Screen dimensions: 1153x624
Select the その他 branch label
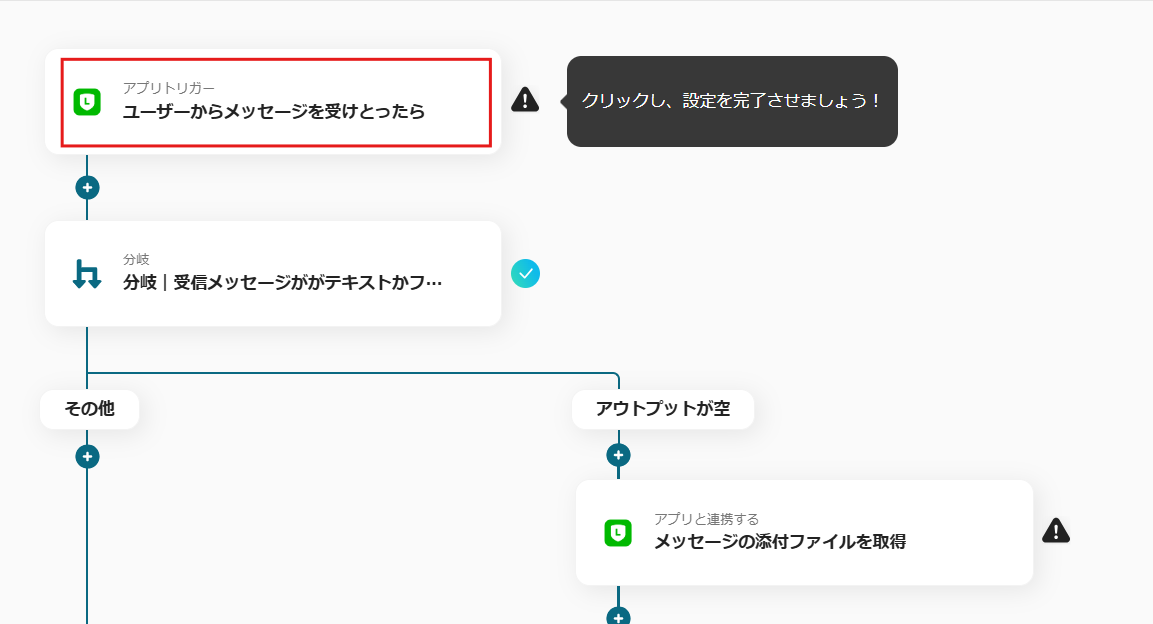click(x=89, y=409)
